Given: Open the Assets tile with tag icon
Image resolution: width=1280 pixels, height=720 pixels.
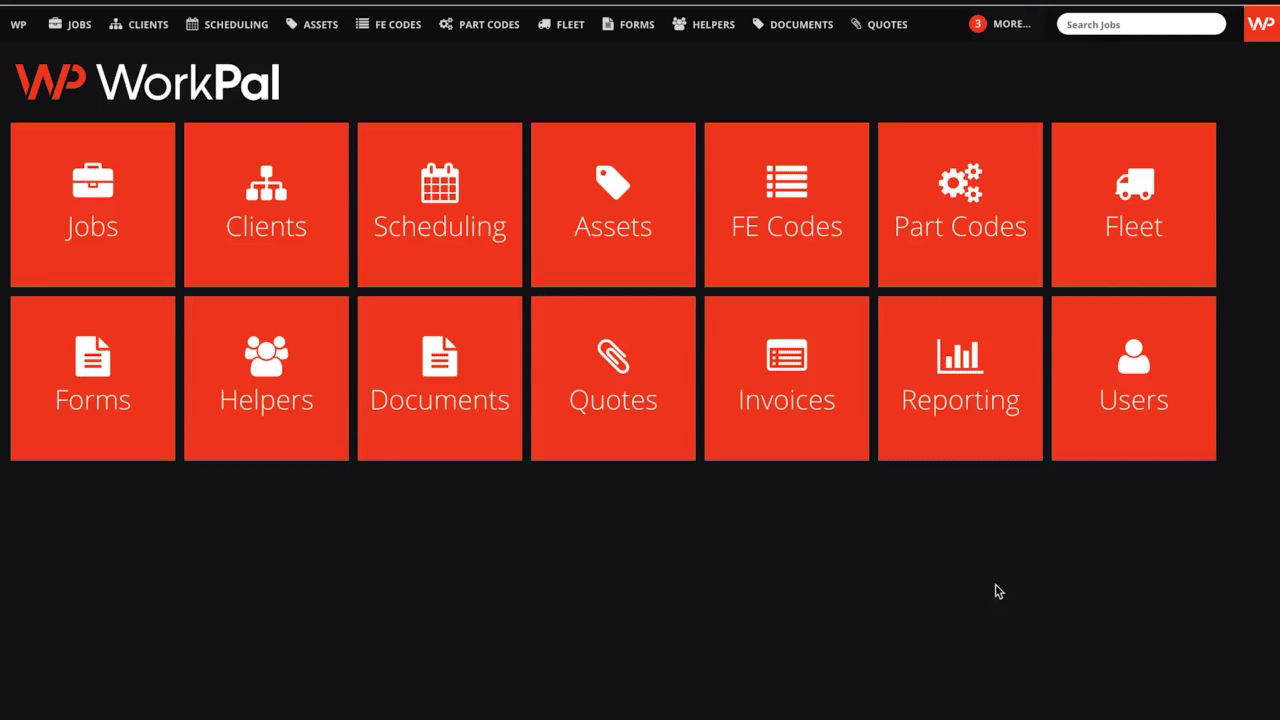Looking at the screenshot, I should [x=613, y=205].
